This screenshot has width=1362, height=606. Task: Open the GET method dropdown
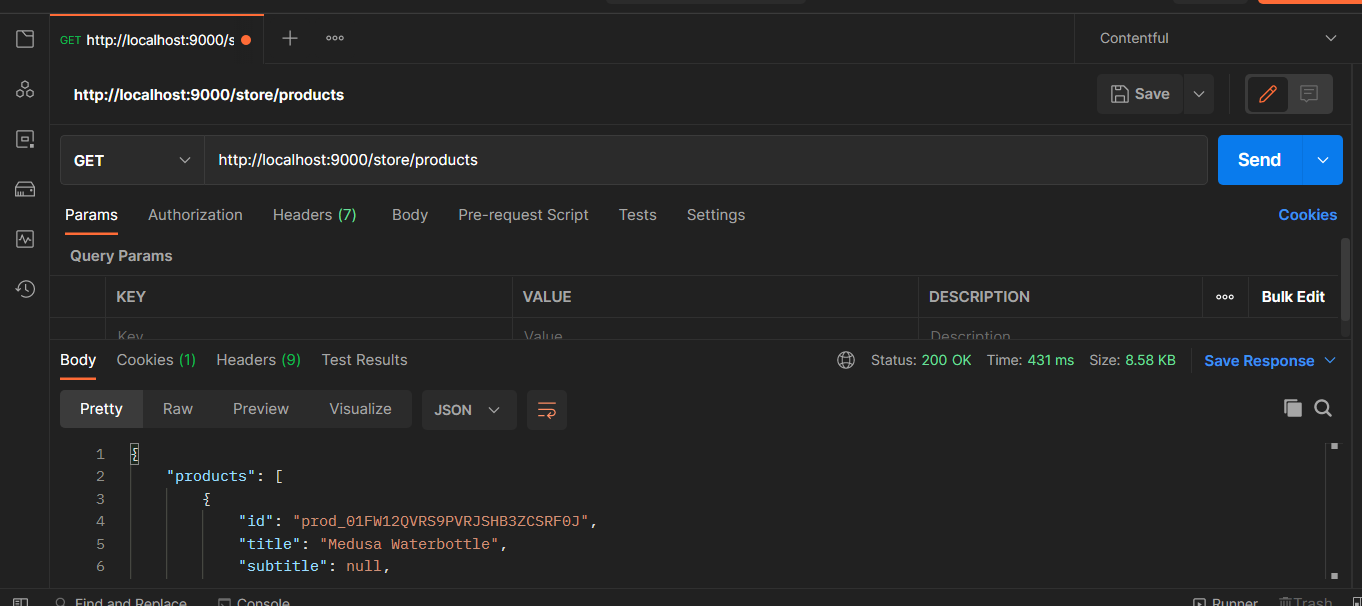click(132, 160)
